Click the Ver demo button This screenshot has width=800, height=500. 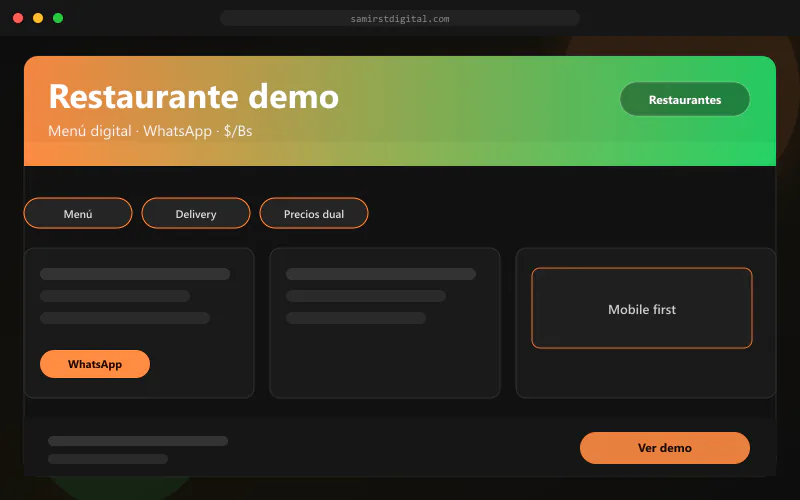(x=665, y=448)
